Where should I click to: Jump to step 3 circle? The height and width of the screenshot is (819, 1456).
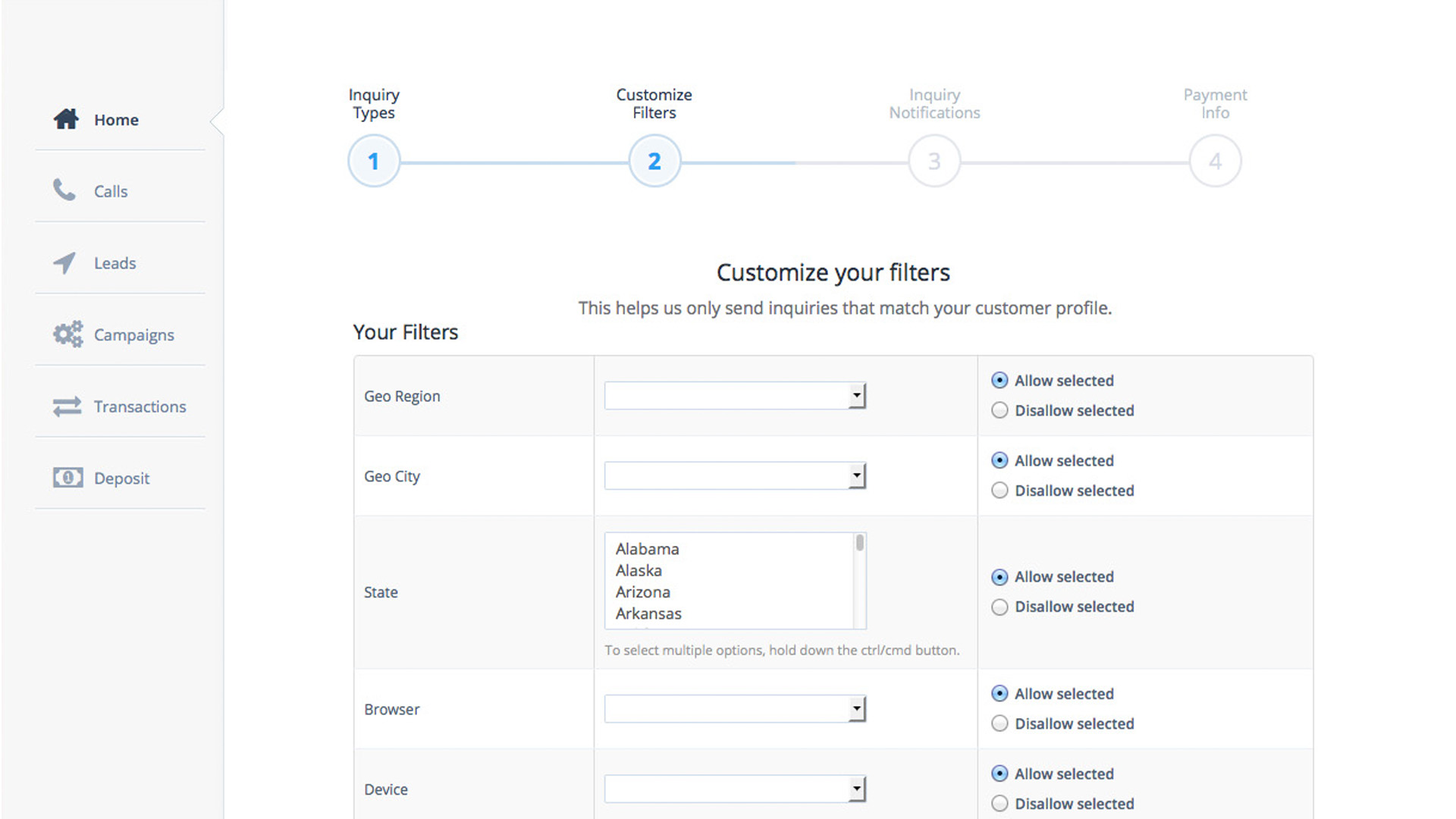[x=934, y=162]
